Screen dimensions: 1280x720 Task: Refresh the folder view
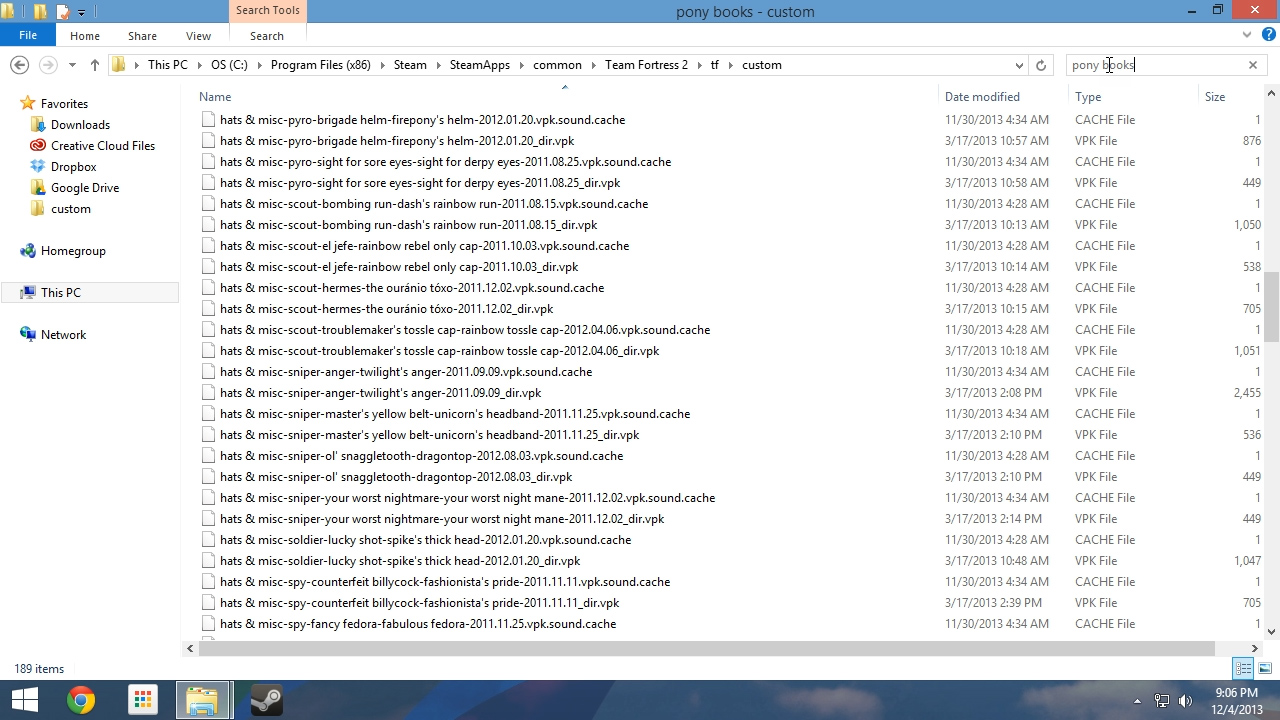(1041, 65)
